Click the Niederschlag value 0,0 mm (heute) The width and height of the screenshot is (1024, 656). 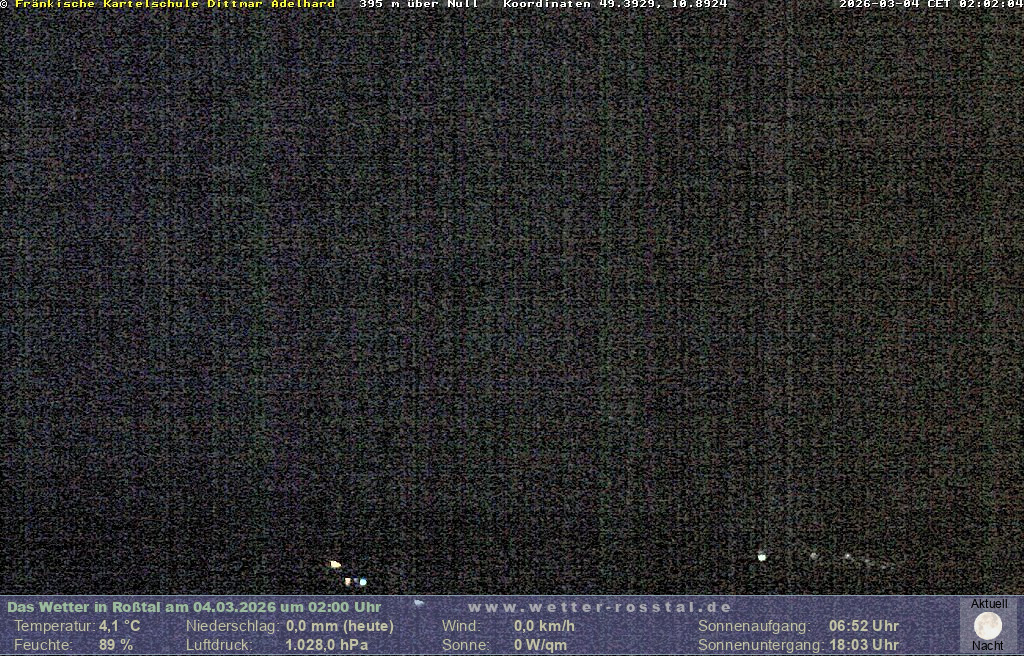pyautogui.click(x=340, y=626)
